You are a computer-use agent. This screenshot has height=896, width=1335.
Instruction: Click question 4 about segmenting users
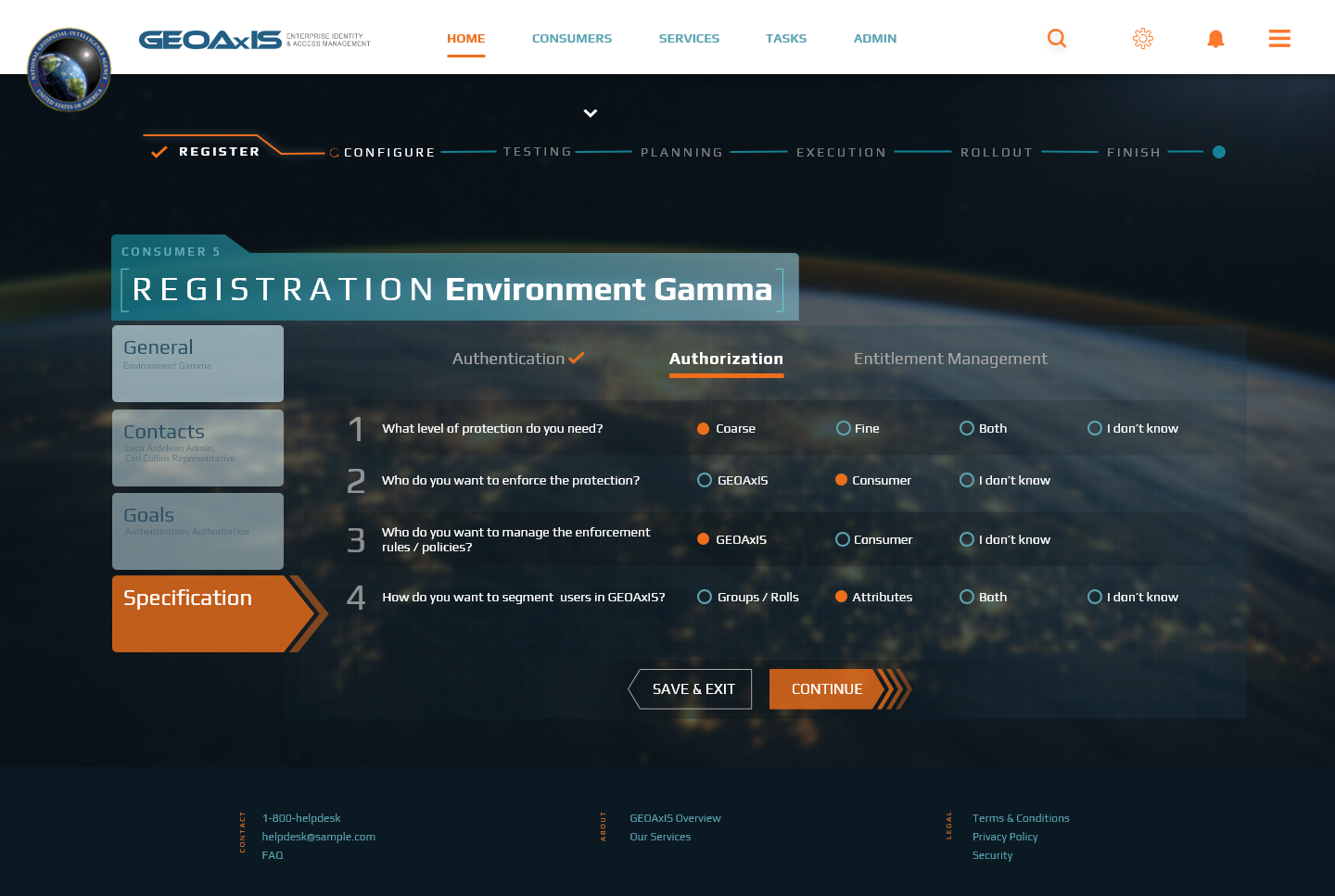pyautogui.click(x=524, y=597)
